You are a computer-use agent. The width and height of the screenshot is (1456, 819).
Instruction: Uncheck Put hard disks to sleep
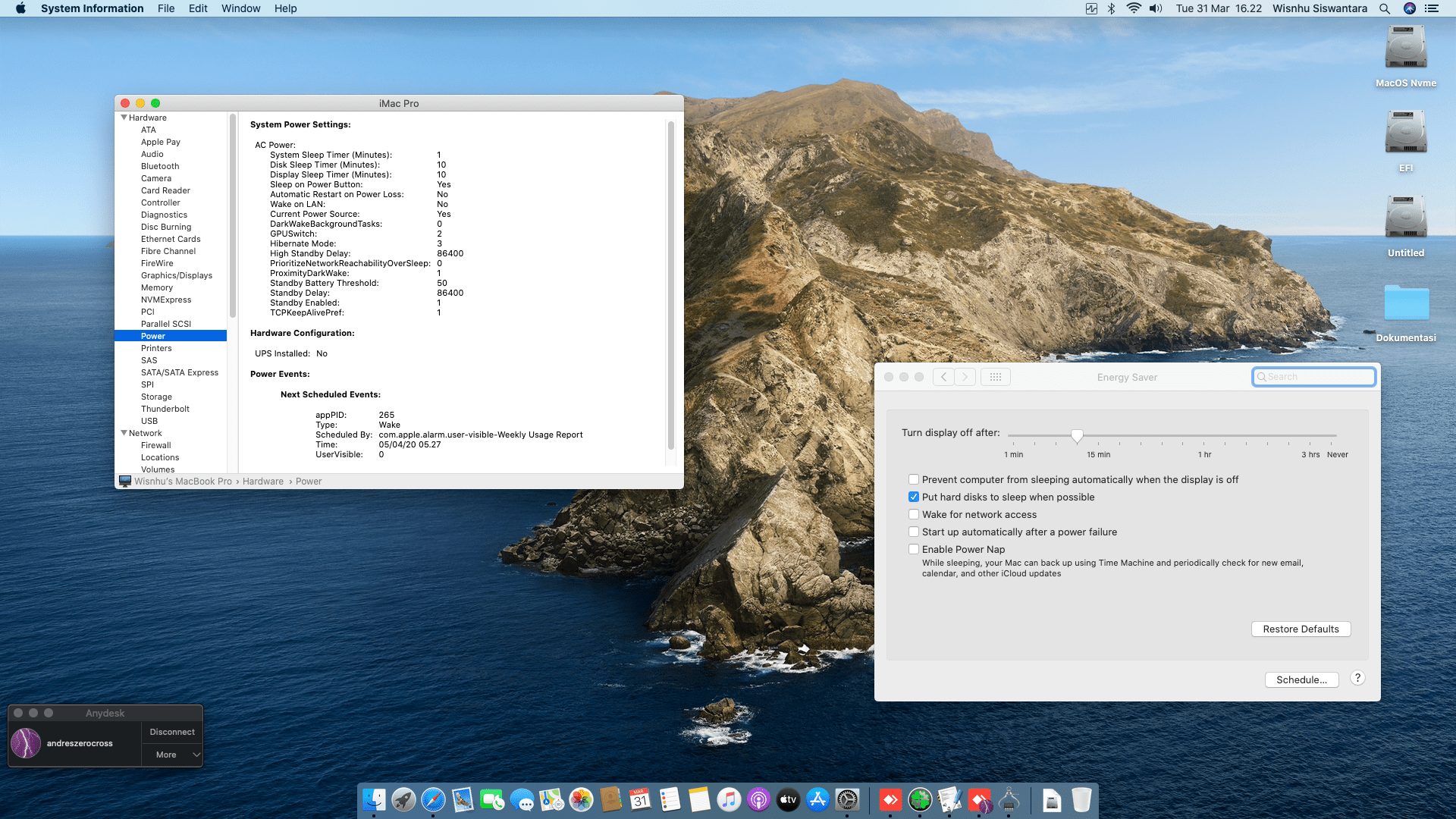tap(914, 497)
